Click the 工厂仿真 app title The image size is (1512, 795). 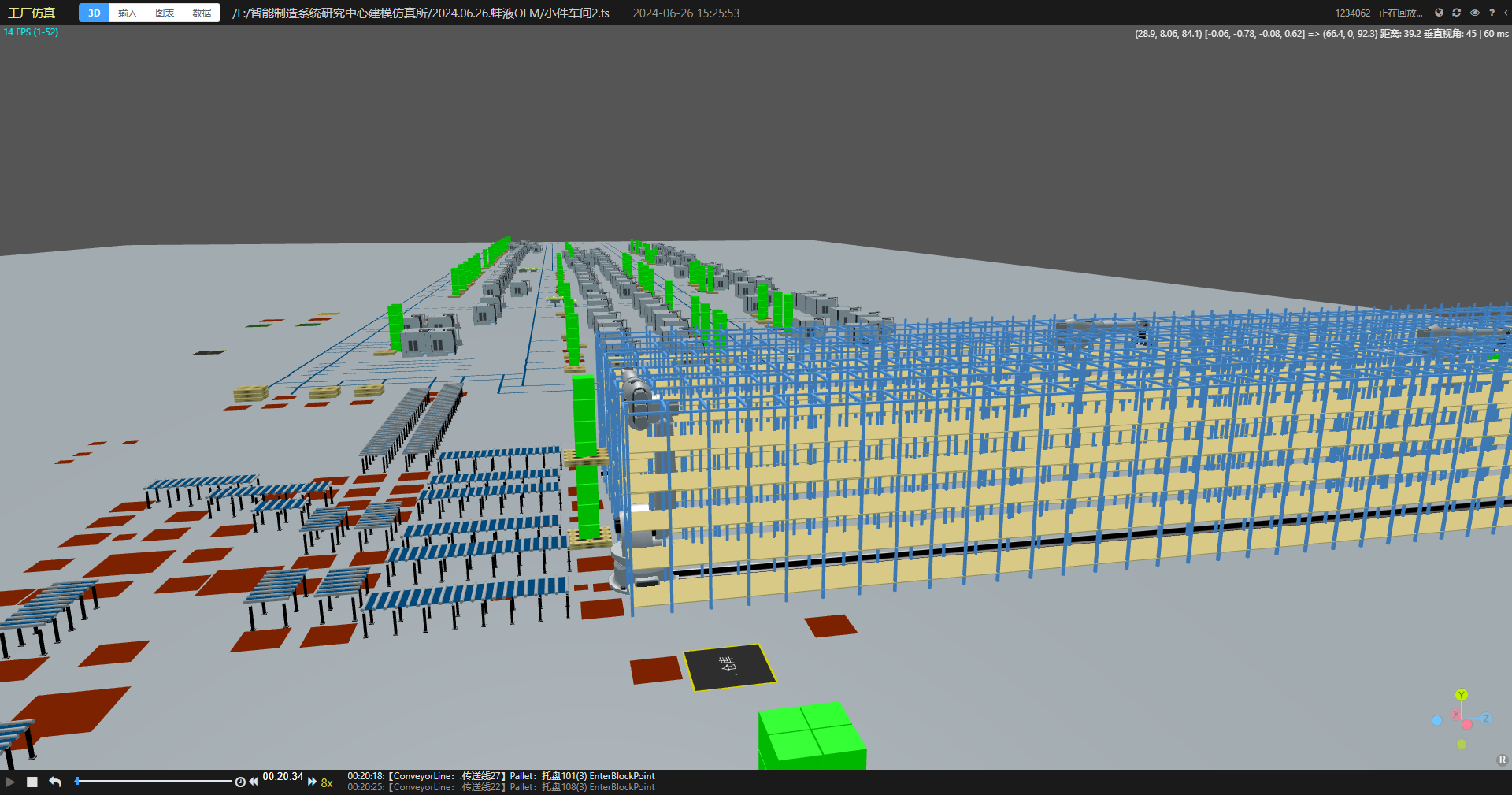point(31,13)
